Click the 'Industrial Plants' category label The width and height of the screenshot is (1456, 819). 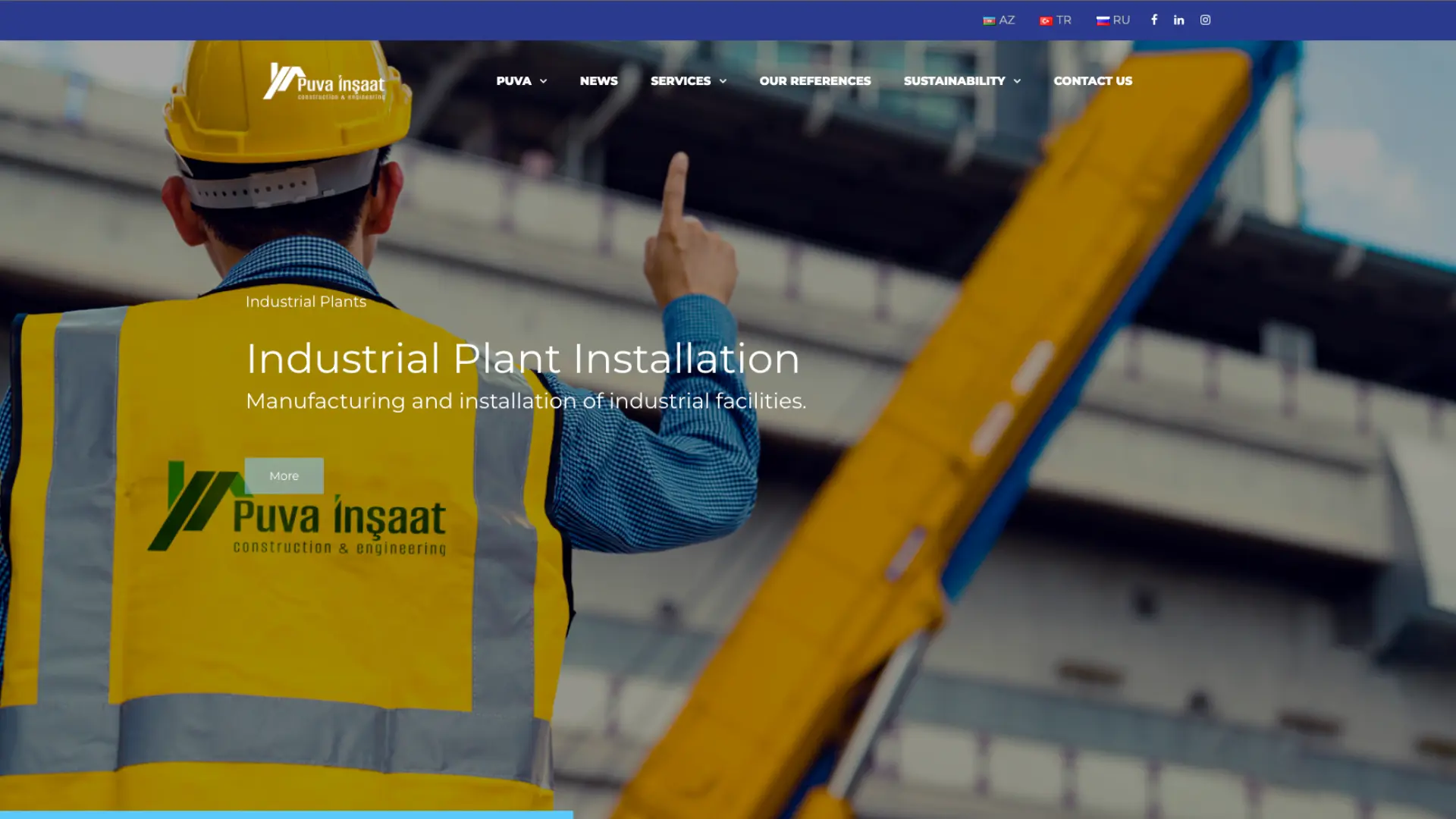coord(306,302)
